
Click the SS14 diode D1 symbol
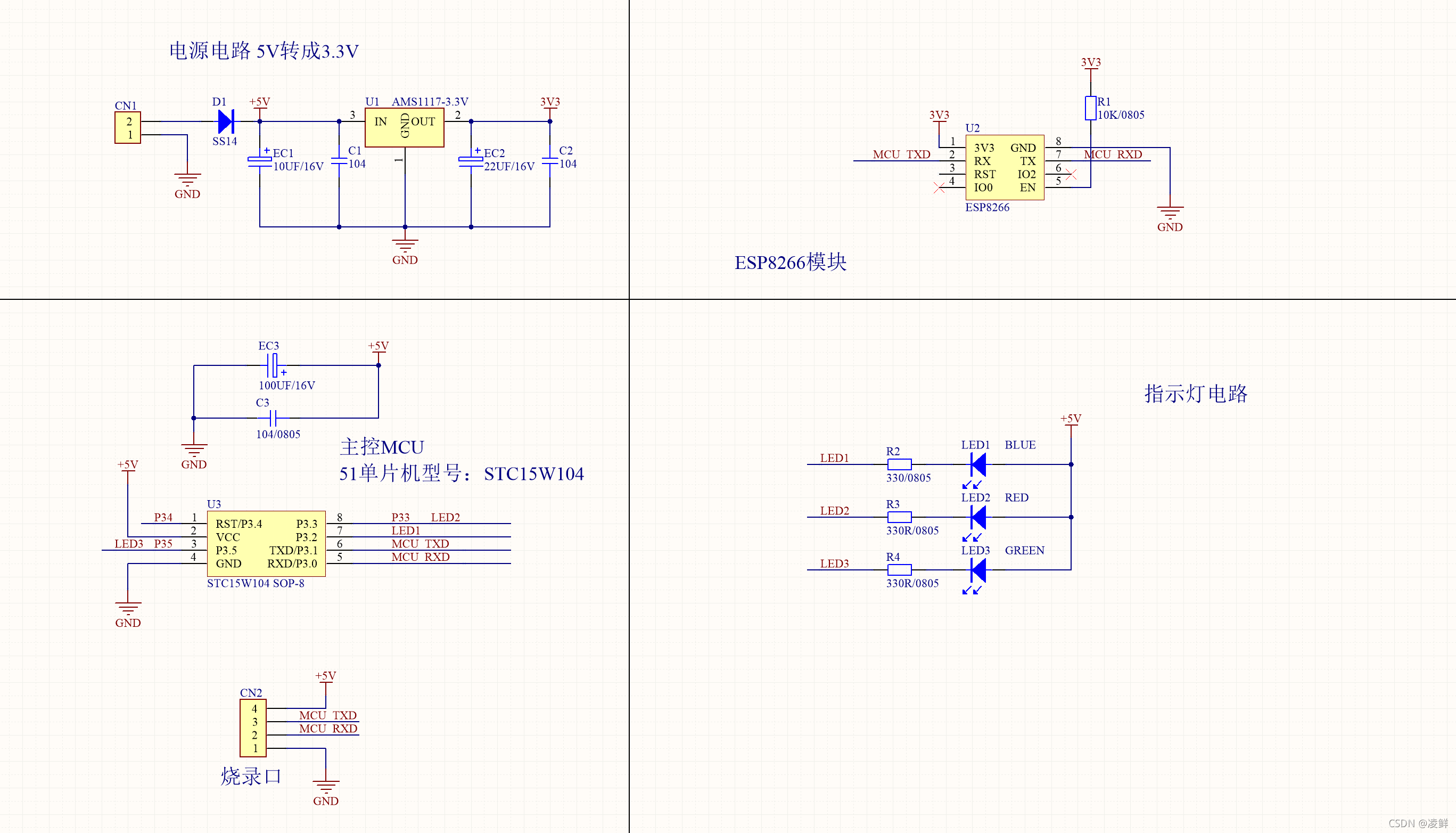click(225, 121)
